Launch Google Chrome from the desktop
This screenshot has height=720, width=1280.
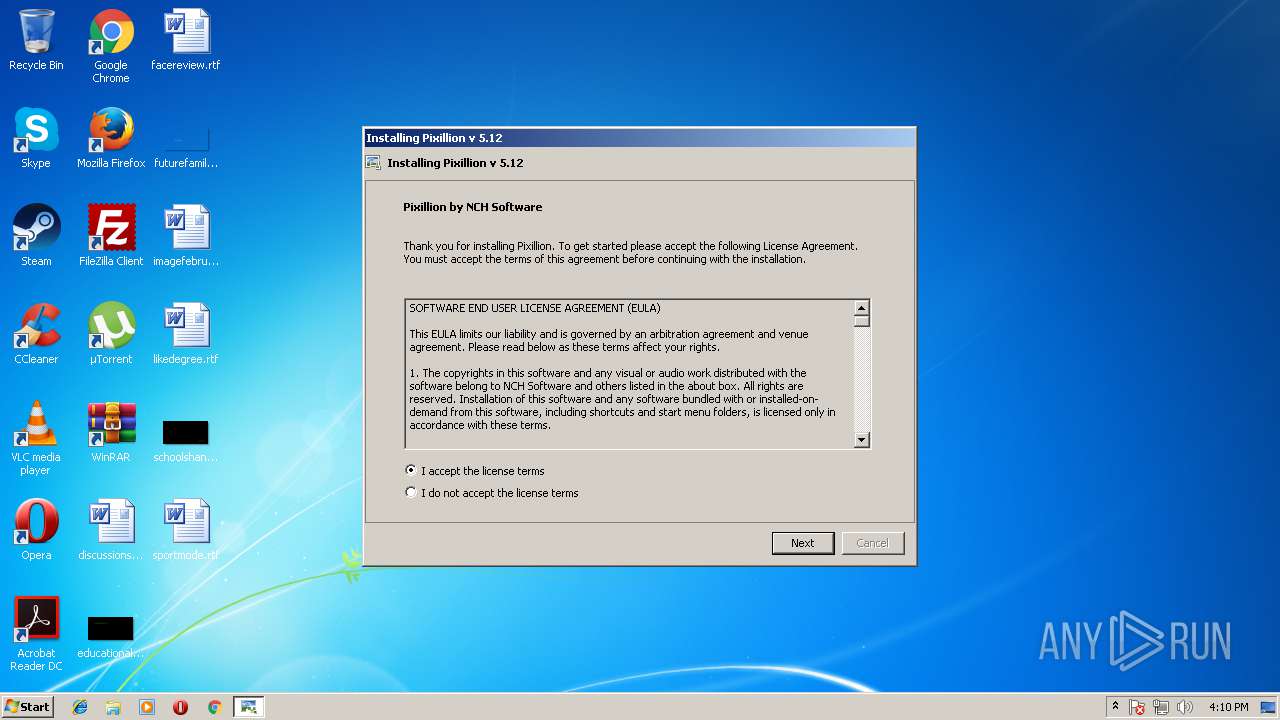[x=111, y=46]
